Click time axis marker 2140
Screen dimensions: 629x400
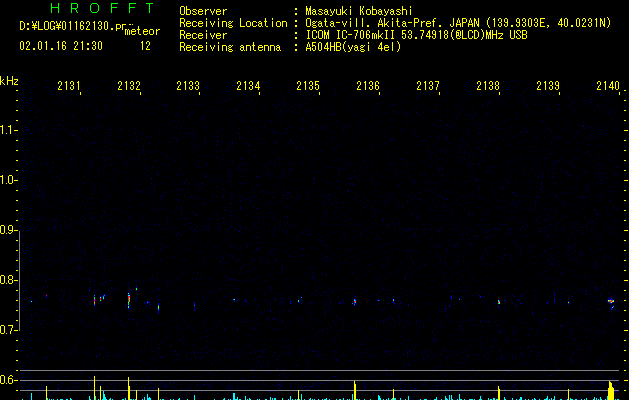608,85
